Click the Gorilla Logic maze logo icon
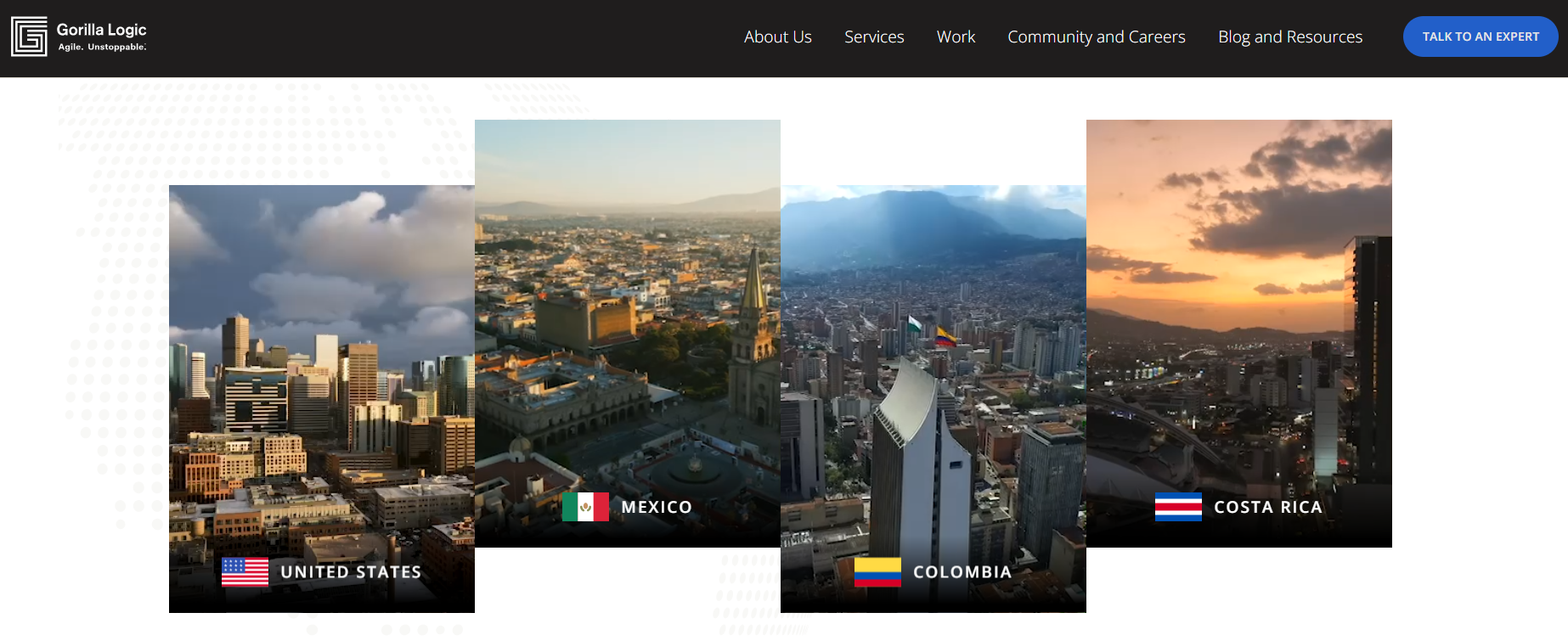Screen dimensions: 1568x641 (29, 37)
